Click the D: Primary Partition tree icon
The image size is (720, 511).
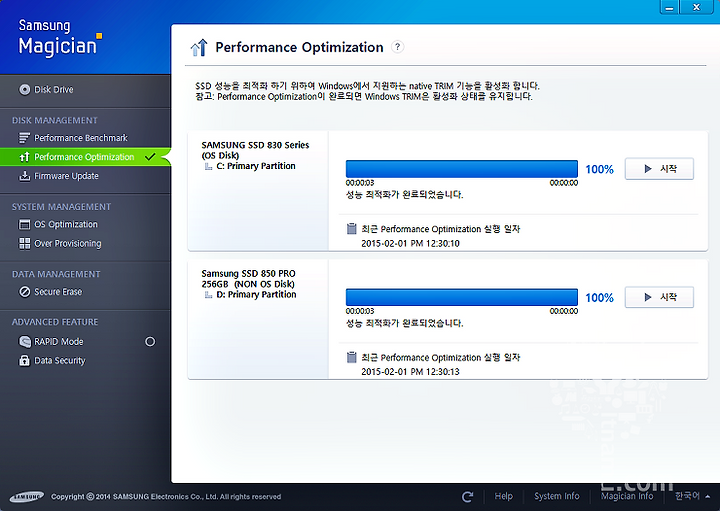(x=208, y=295)
